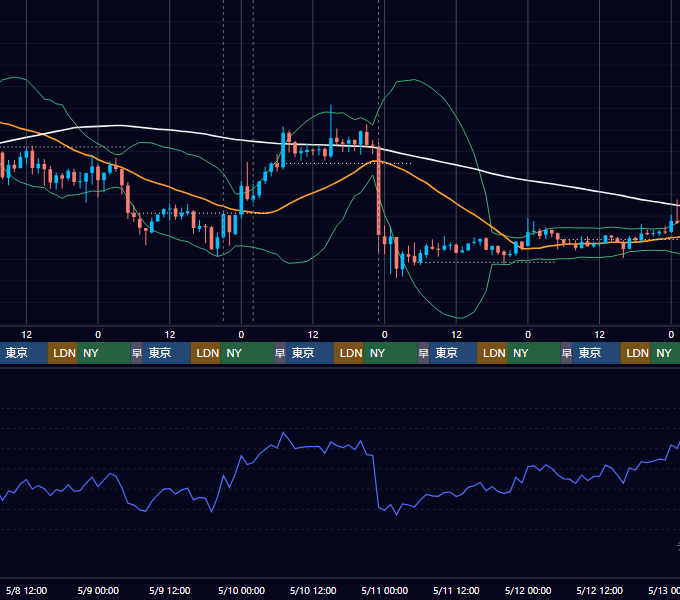Screen dimensions: 680x600
Task: Select 東京 session block above 5/11 12:00
Action: [x=453, y=353]
